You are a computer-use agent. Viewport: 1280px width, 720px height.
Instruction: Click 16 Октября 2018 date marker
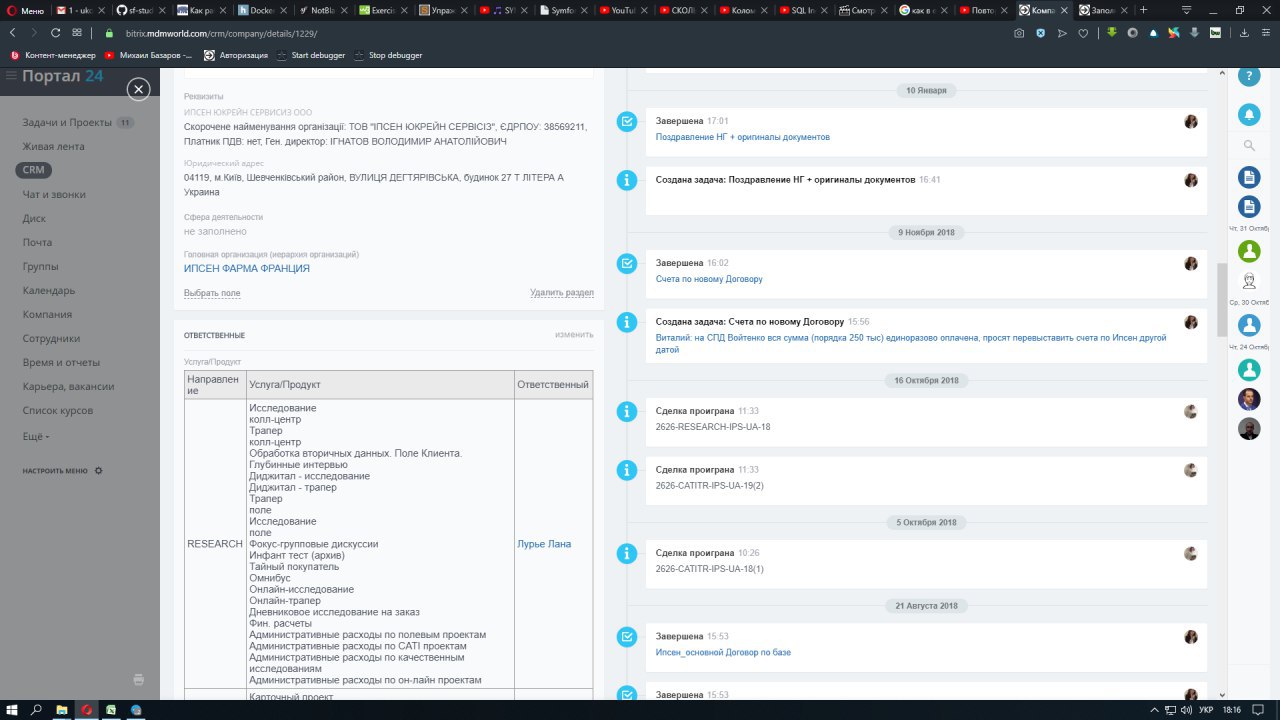926,380
